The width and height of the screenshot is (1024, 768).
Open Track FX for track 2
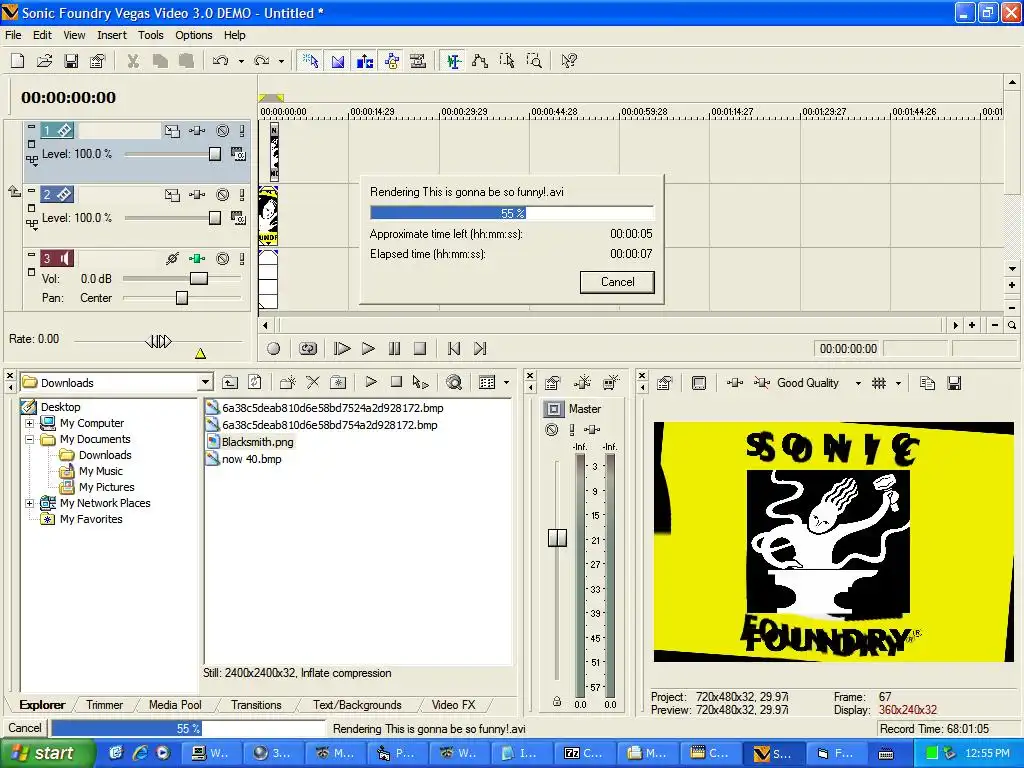coord(197,195)
